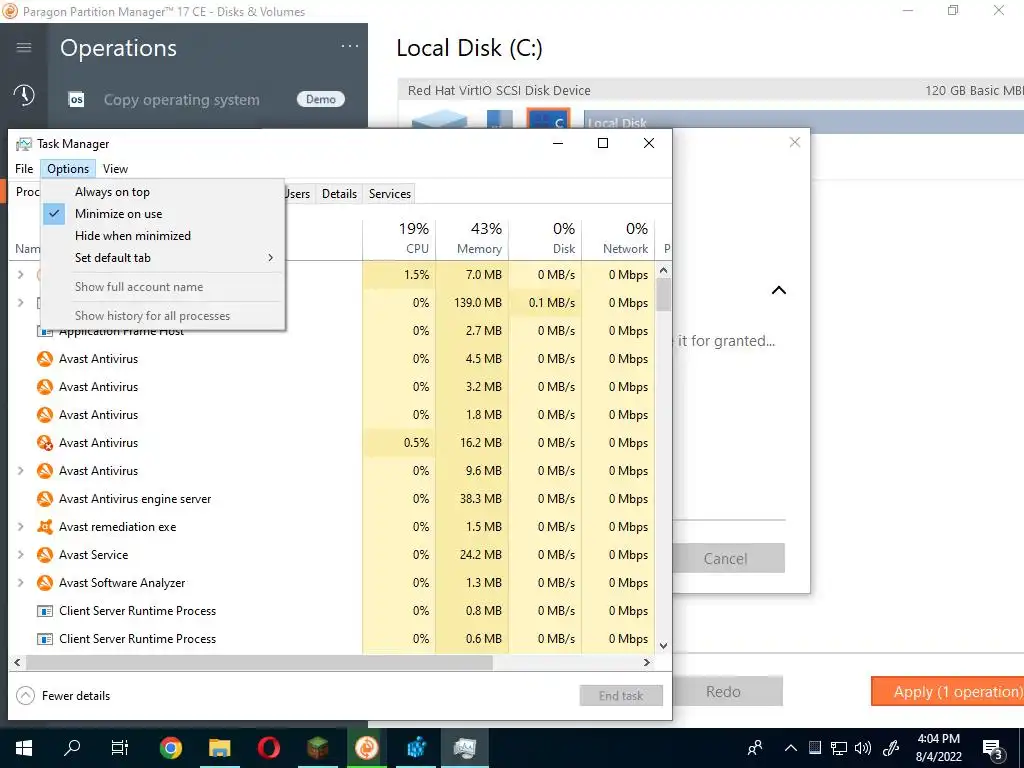Open File Explorer from the taskbar
Image resolution: width=1024 pixels, height=768 pixels.
pyautogui.click(x=219, y=748)
